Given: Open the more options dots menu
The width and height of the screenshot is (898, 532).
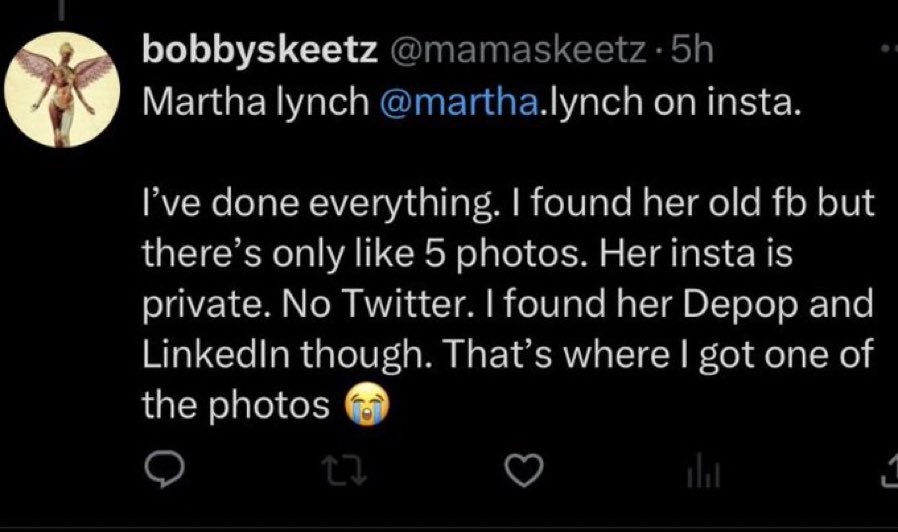Looking at the screenshot, I should point(889,50).
